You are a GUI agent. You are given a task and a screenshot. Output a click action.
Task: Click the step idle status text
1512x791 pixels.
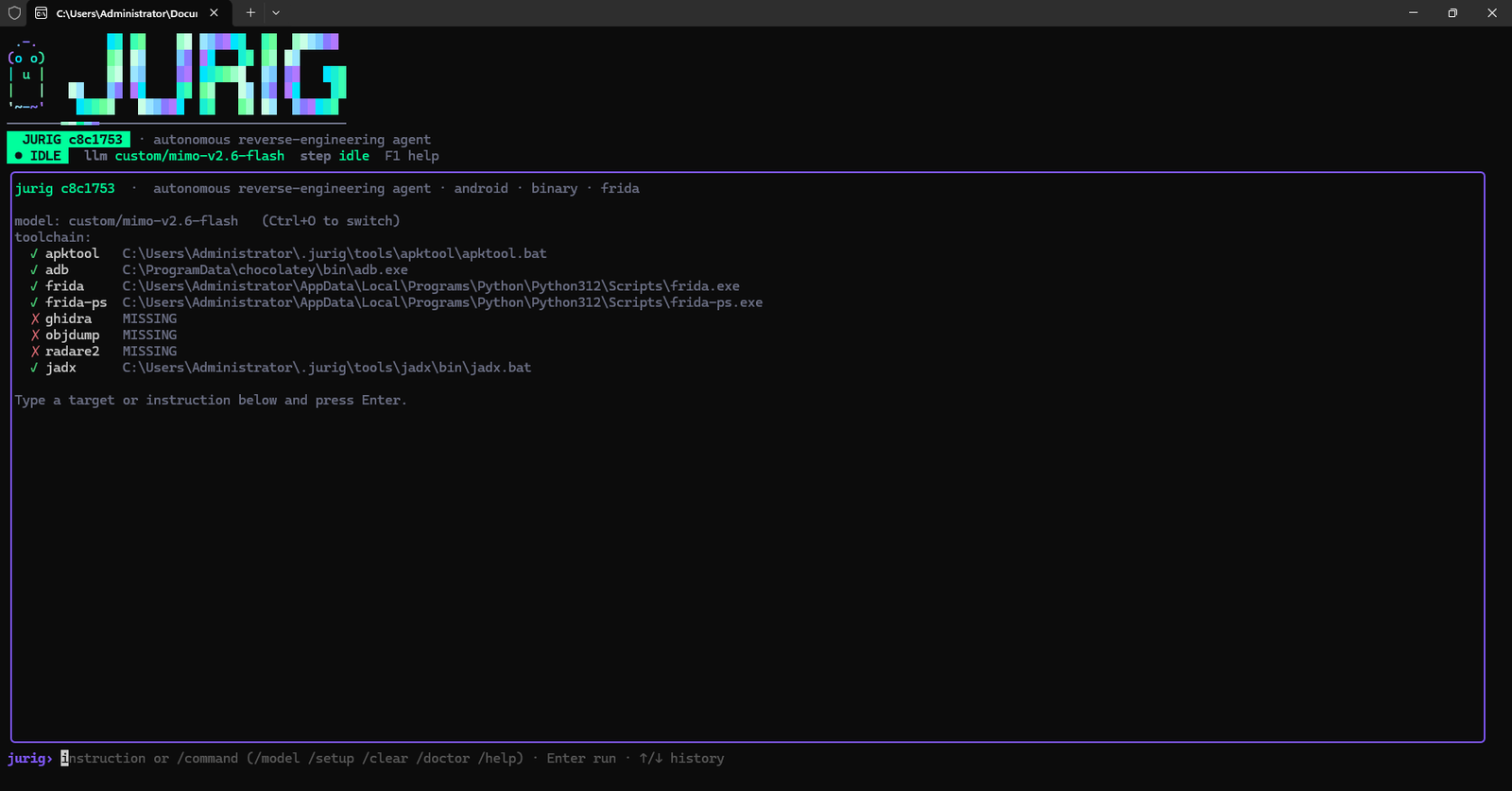[x=335, y=156]
